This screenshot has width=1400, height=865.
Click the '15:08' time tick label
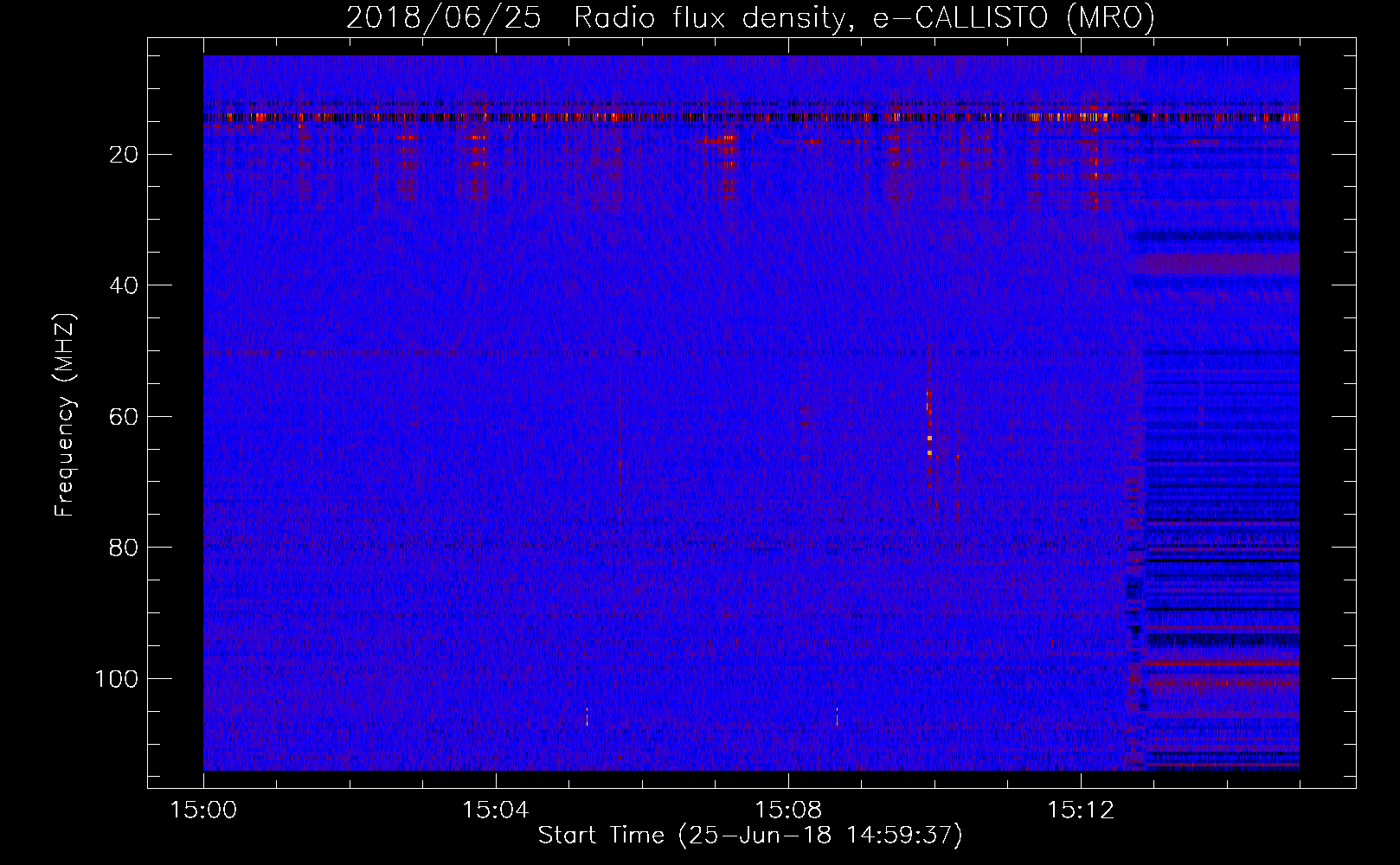click(x=787, y=811)
